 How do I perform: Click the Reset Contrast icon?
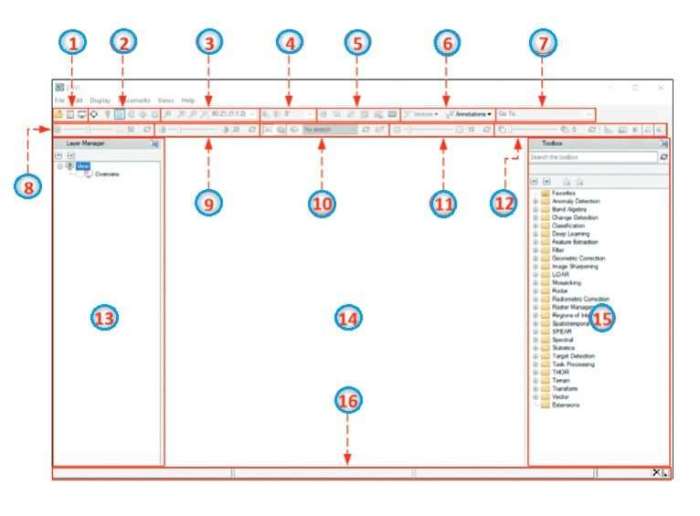click(x=252, y=130)
